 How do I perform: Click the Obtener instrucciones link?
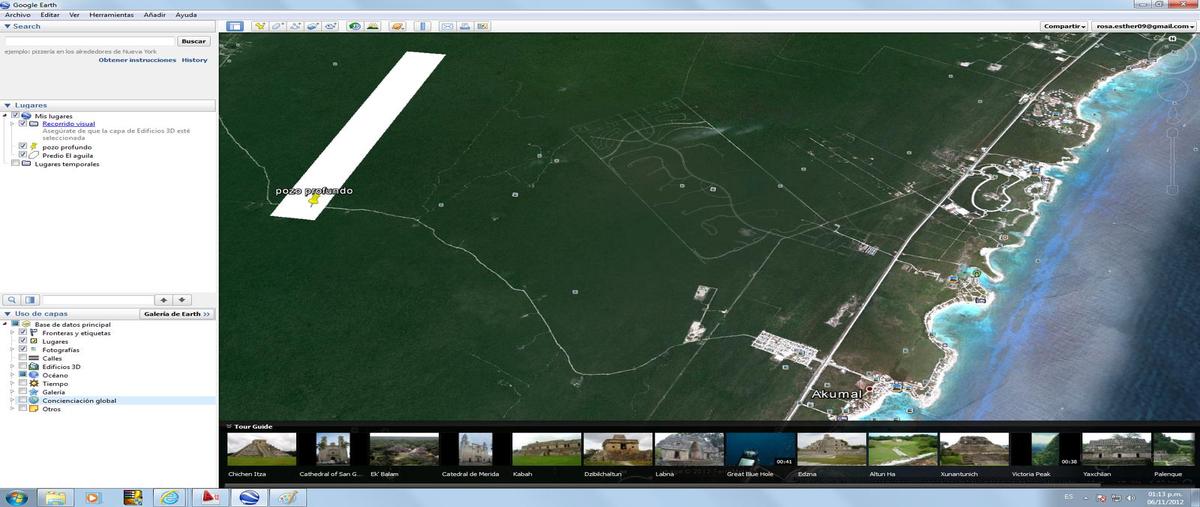click(136, 60)
